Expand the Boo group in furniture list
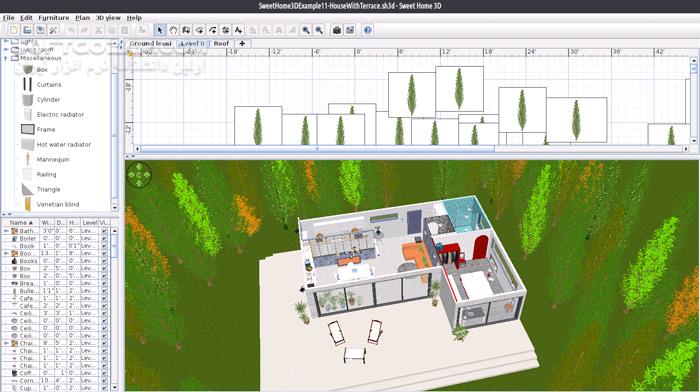 click(x=6, y=253)
